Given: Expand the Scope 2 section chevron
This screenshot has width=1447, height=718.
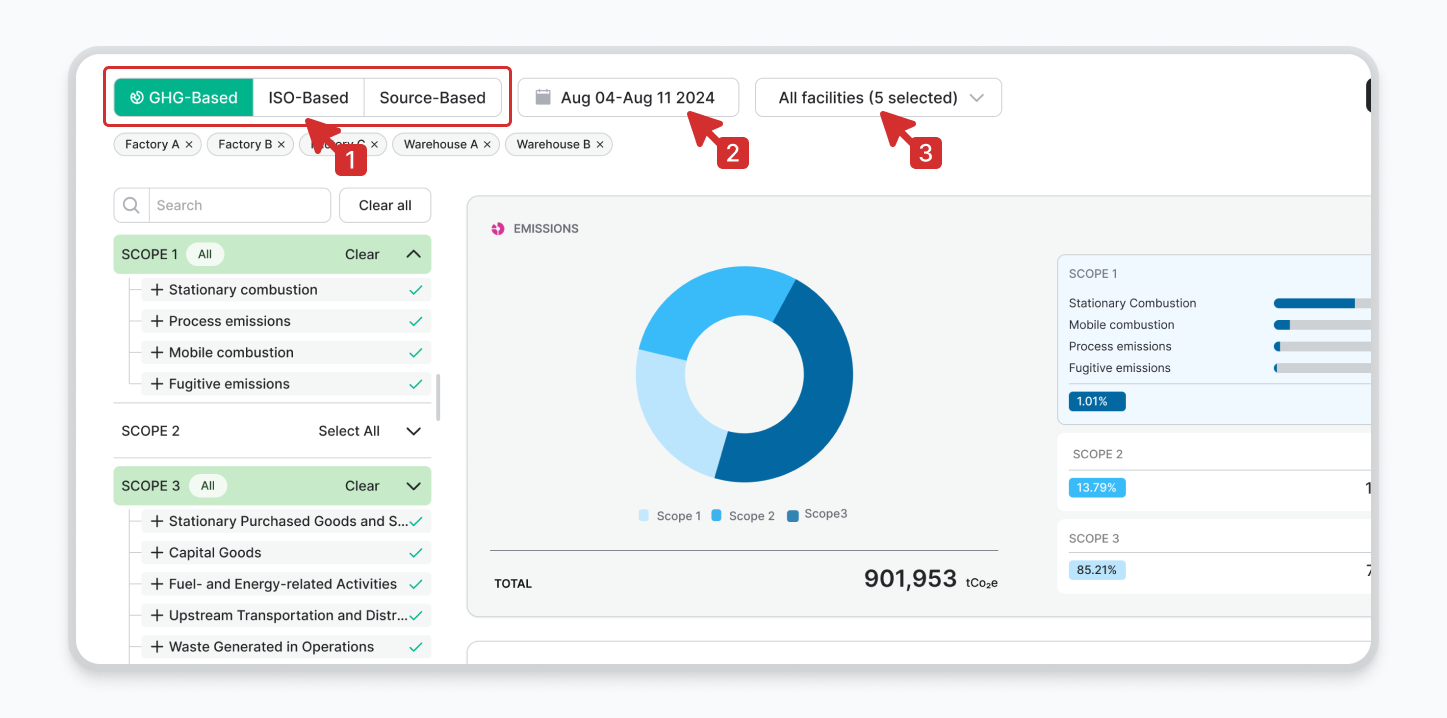Looking at the screenshot, I should pyautogui.click(x=414, y=431).
